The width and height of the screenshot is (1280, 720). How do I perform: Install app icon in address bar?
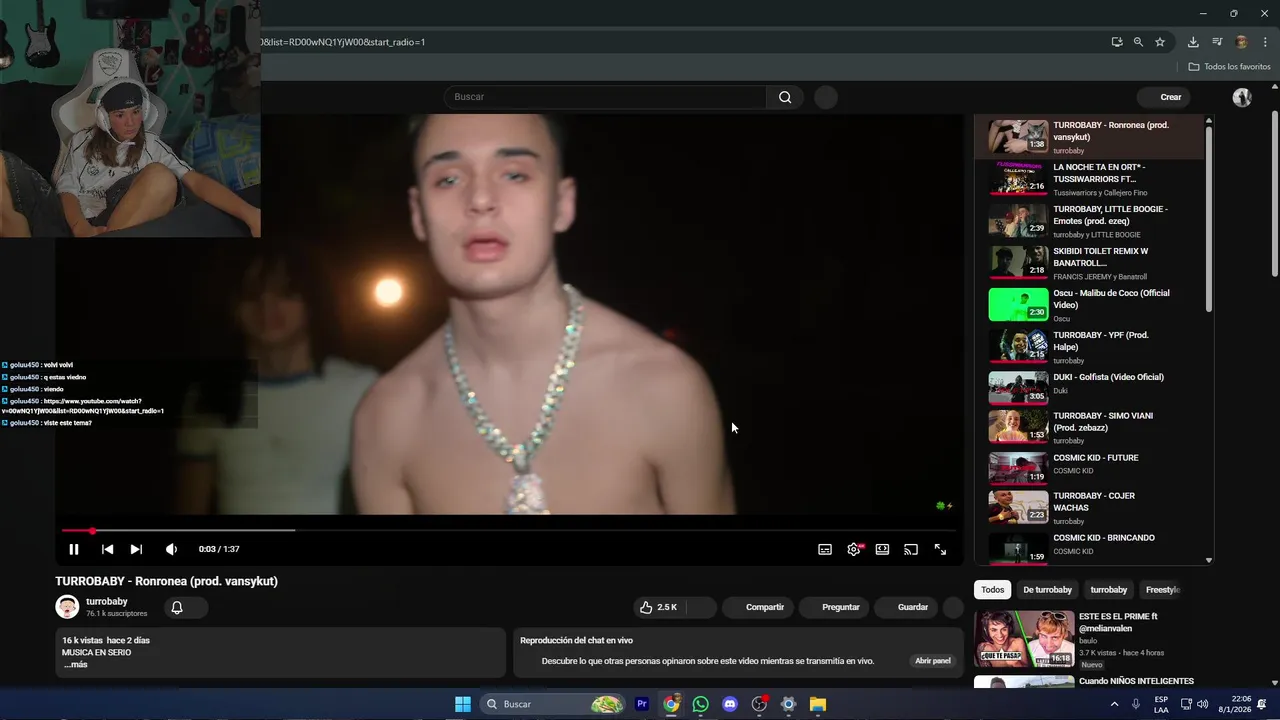point(1117,42)
